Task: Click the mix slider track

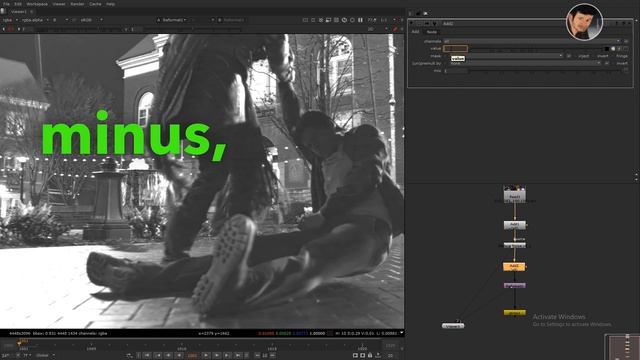Action: 545,71
